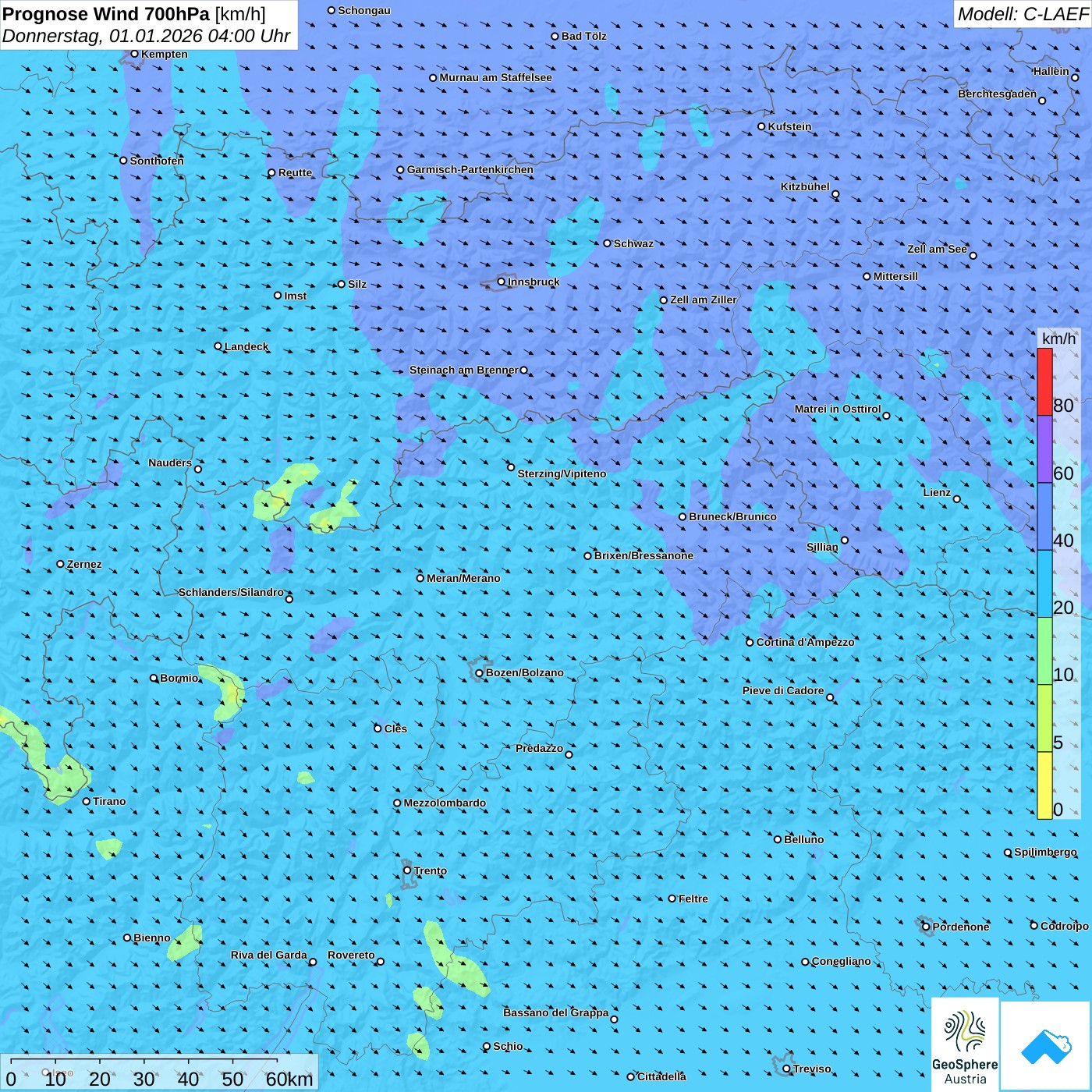Screen dimensions: 1092x1092
Task: Click the 'Donnerstag, 01.01.2026 04:00 Uhr' date text
Action: [x=147, y=36]
